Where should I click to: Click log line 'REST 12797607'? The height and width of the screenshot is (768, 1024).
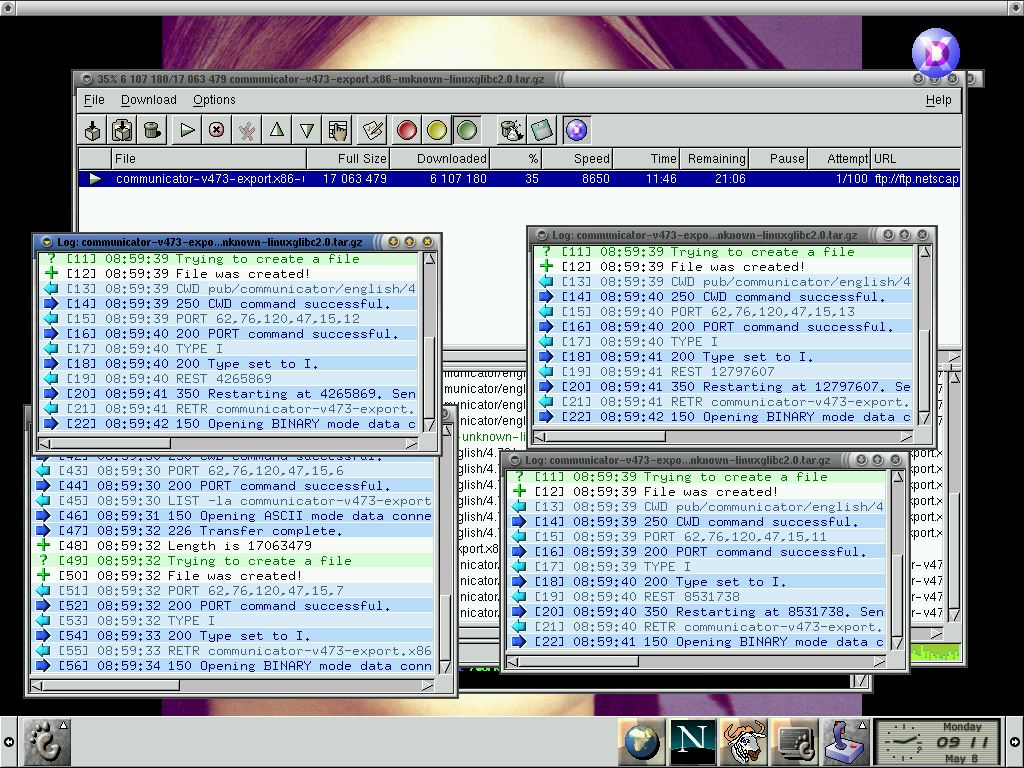[724, 372]
